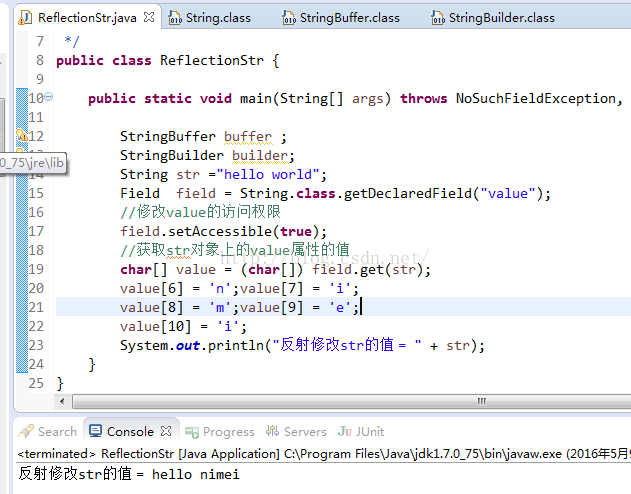This screenshot has height=494, width=631.
Task: Click line number 8 in the gutter
Action: [x=39, y=60]
